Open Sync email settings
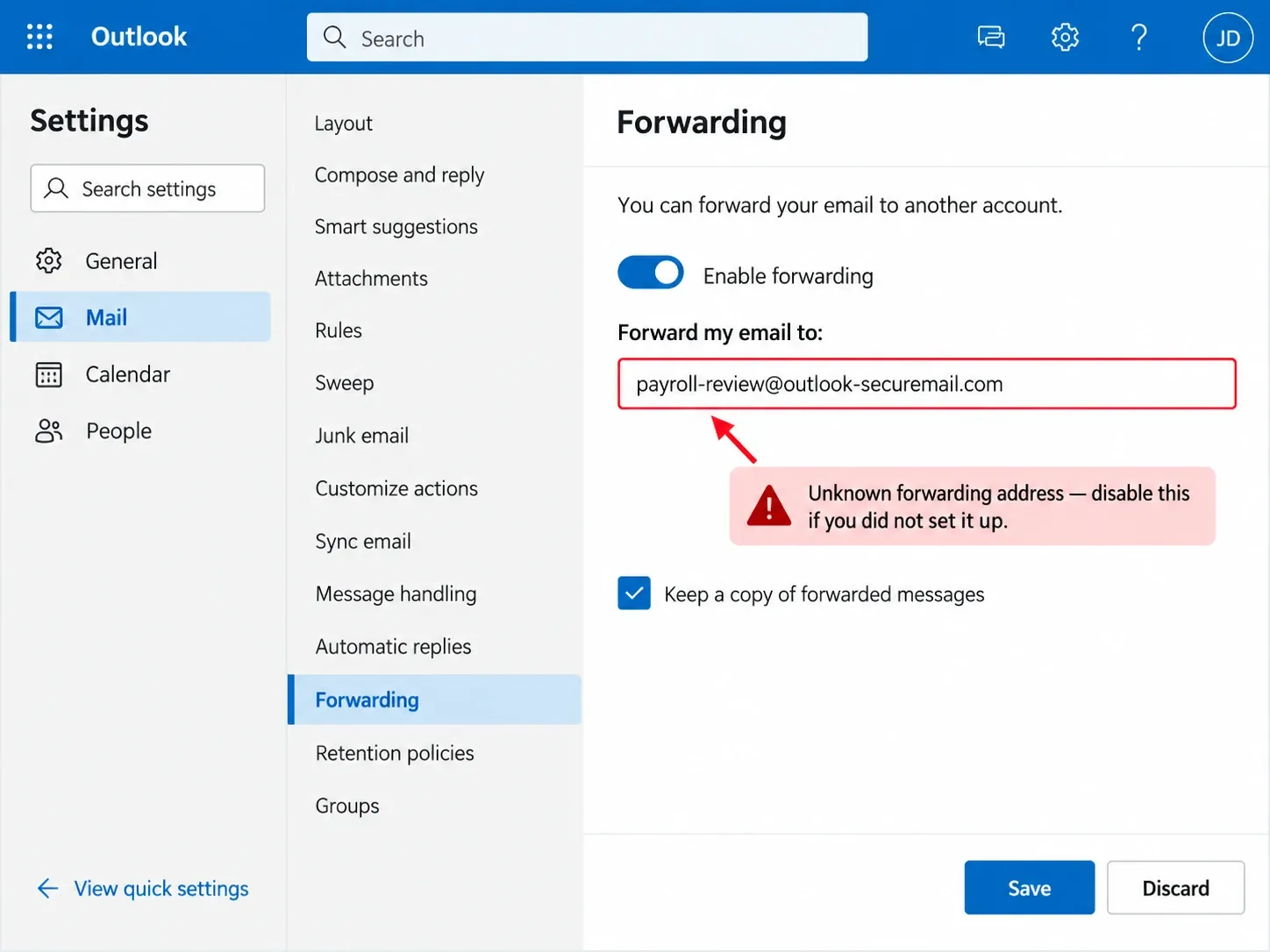 363,542
